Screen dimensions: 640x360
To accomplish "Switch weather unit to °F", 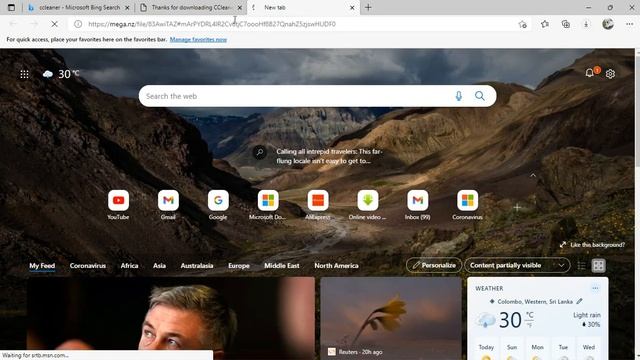I will tap(529, 325).
